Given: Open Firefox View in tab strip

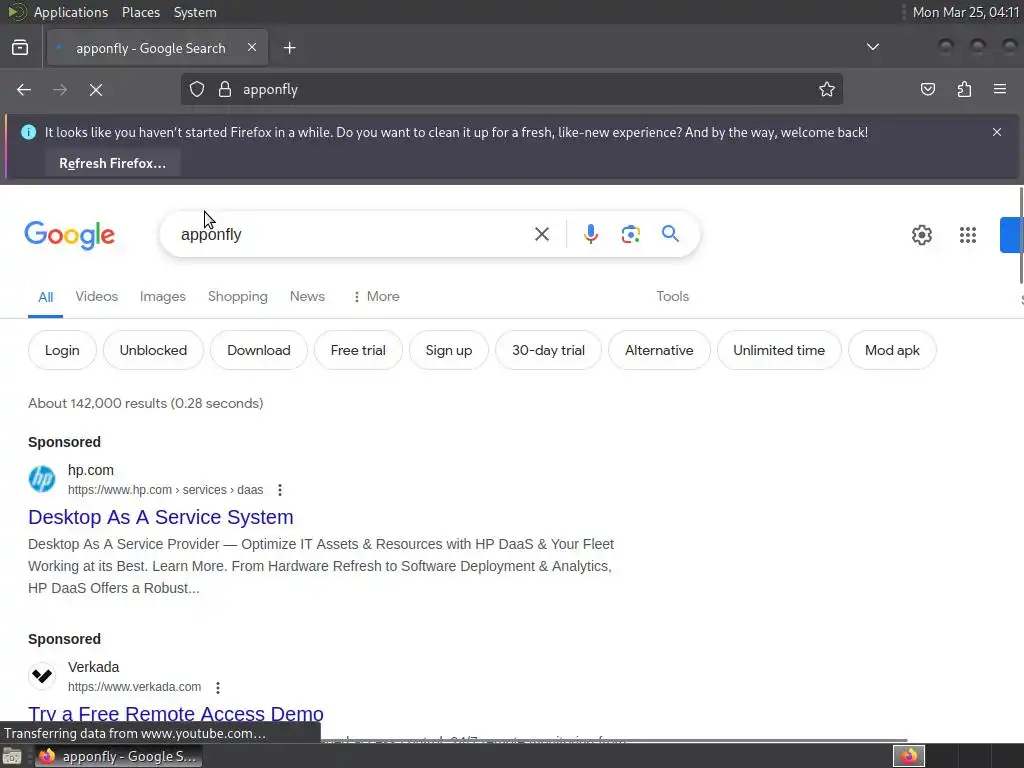Looking at the screenshot, I should pos(20,48).
